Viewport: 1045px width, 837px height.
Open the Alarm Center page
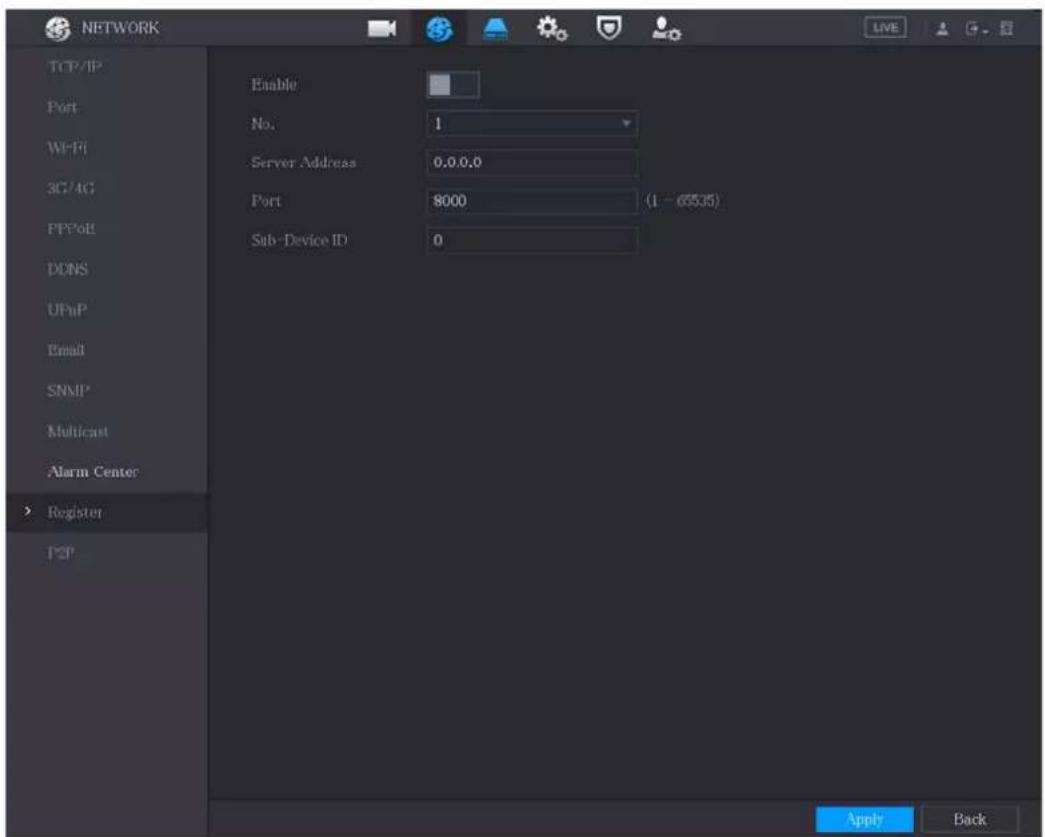pyautogui.click(x=93, y=471)
